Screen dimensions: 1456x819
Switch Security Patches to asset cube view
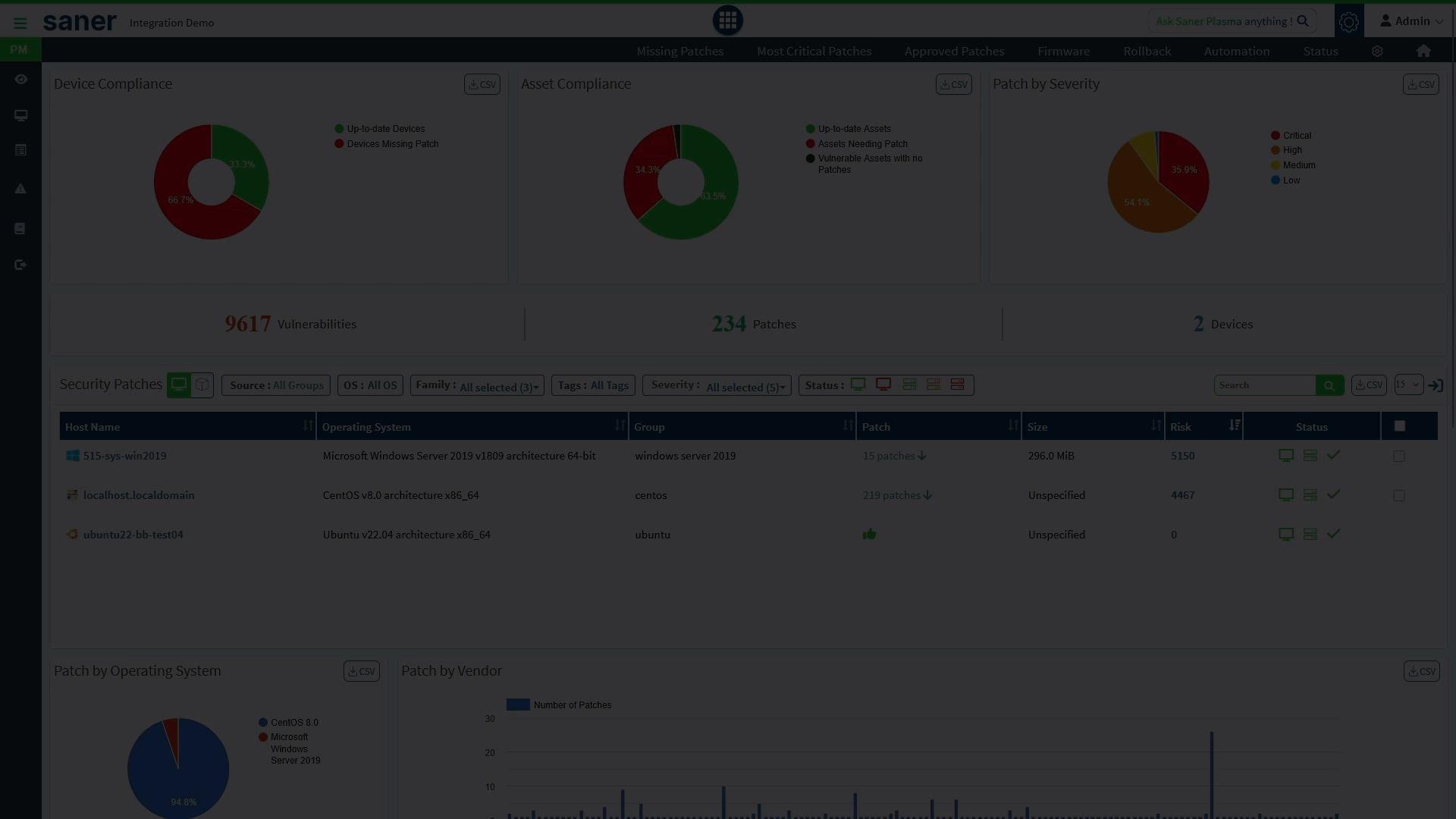(202, 384)
